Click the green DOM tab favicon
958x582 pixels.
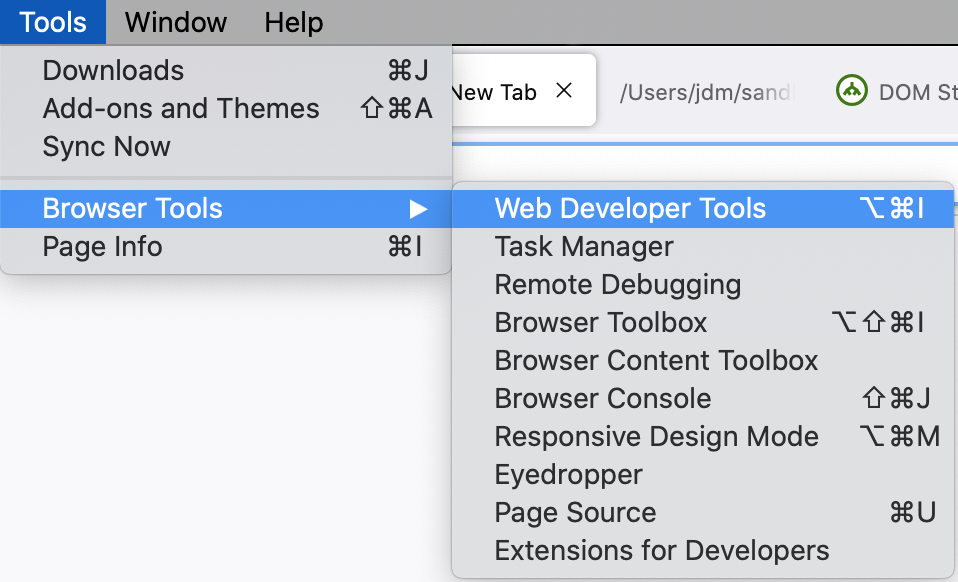851,91
